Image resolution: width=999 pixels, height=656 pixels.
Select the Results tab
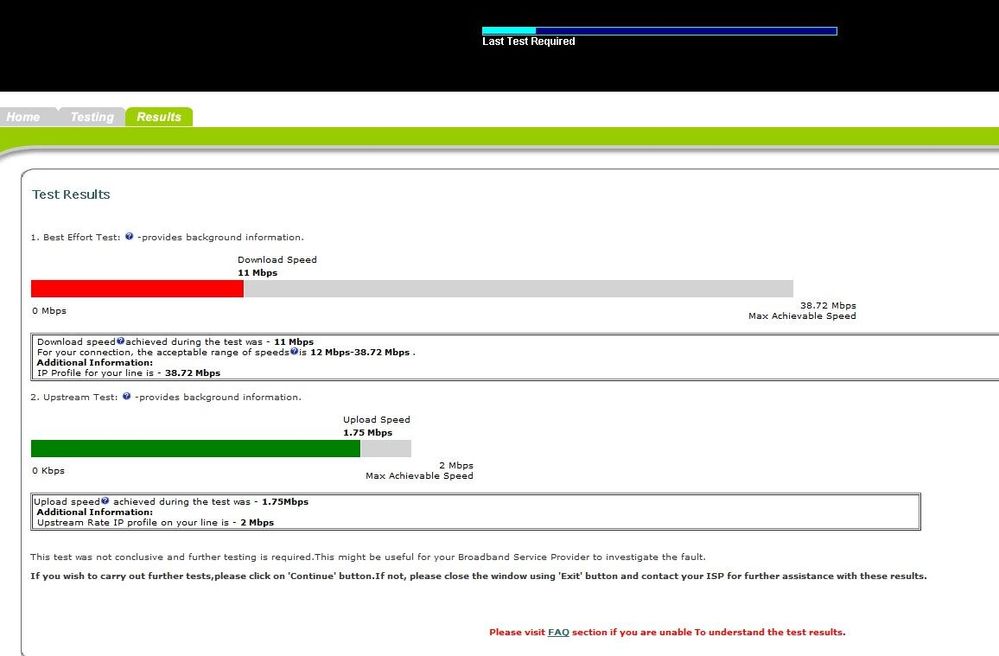[x=159, y=117]
